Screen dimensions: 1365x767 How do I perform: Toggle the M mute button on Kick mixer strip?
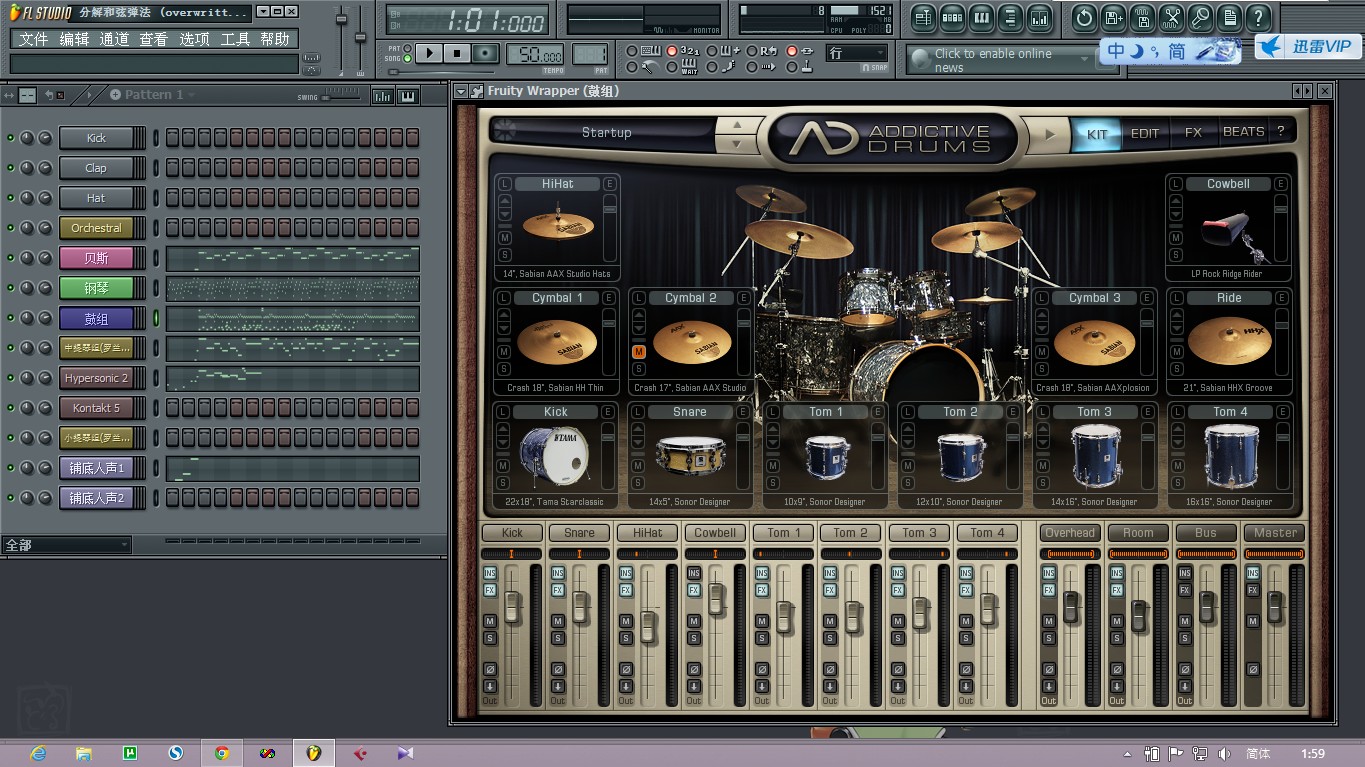tap(490, 621)
